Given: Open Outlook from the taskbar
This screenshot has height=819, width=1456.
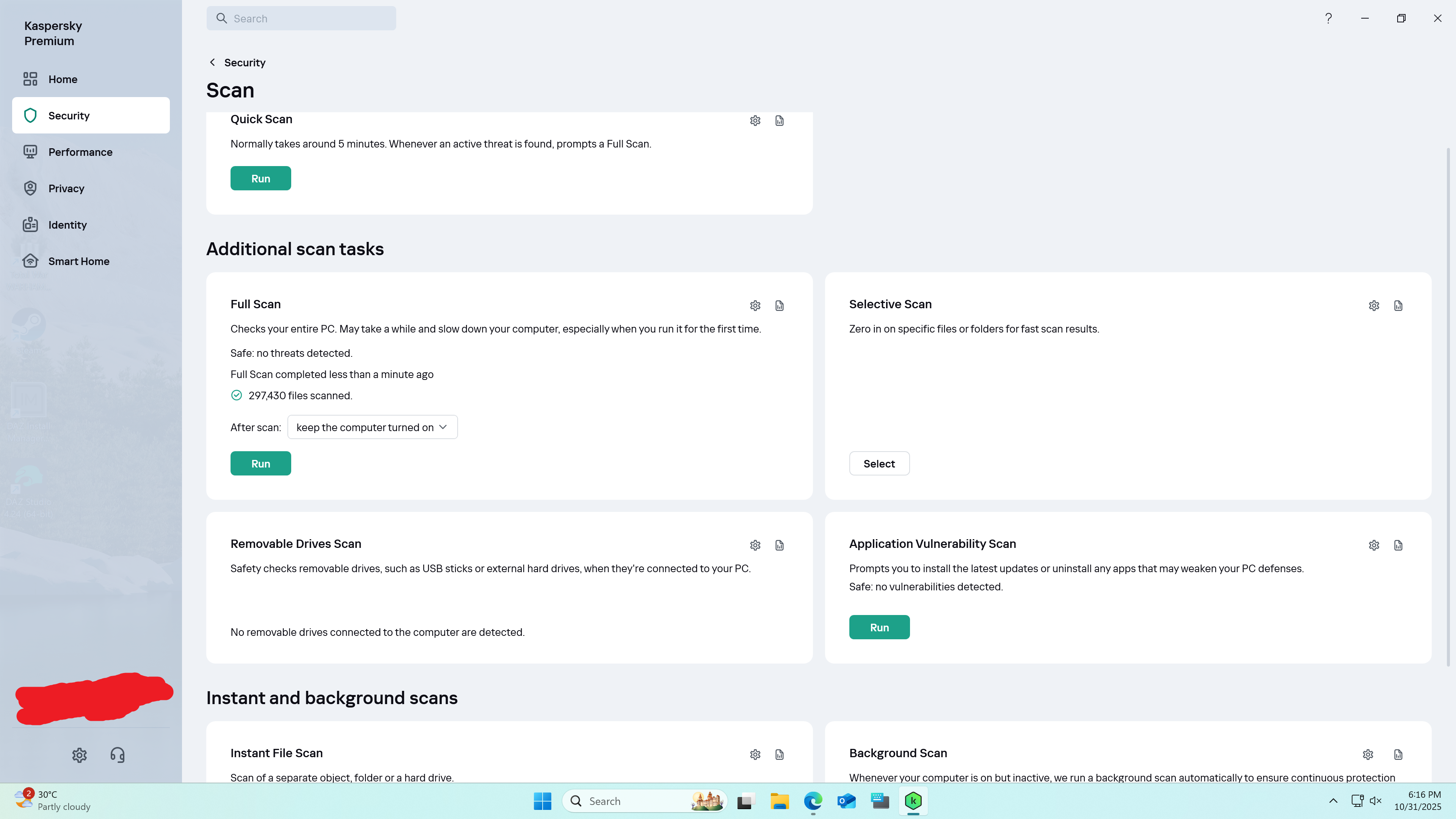Looking at the screenshot, I should (846, 801).
